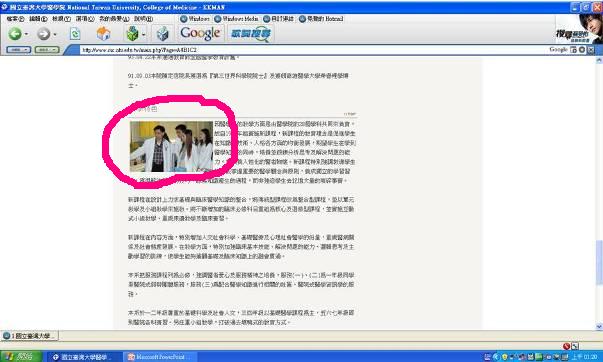Switch to 國立臺灣大學醫學 taskbar window

click(x=85, y=357)
